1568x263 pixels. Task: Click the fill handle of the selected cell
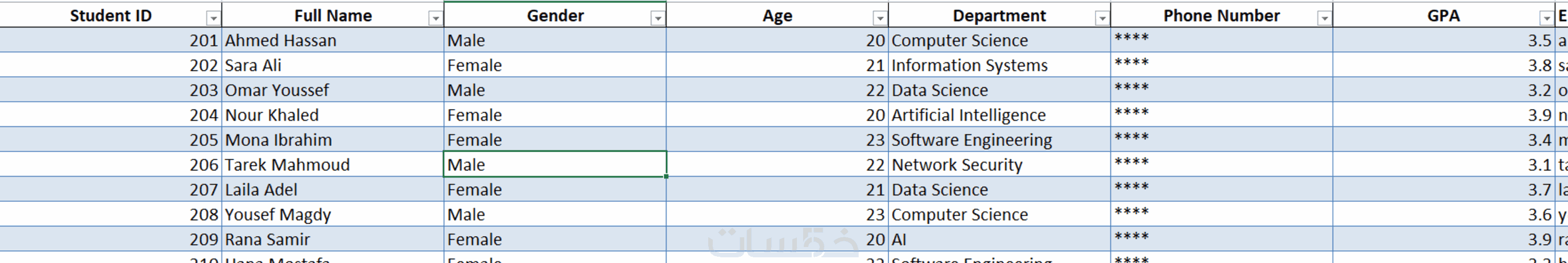click(666, 177)
